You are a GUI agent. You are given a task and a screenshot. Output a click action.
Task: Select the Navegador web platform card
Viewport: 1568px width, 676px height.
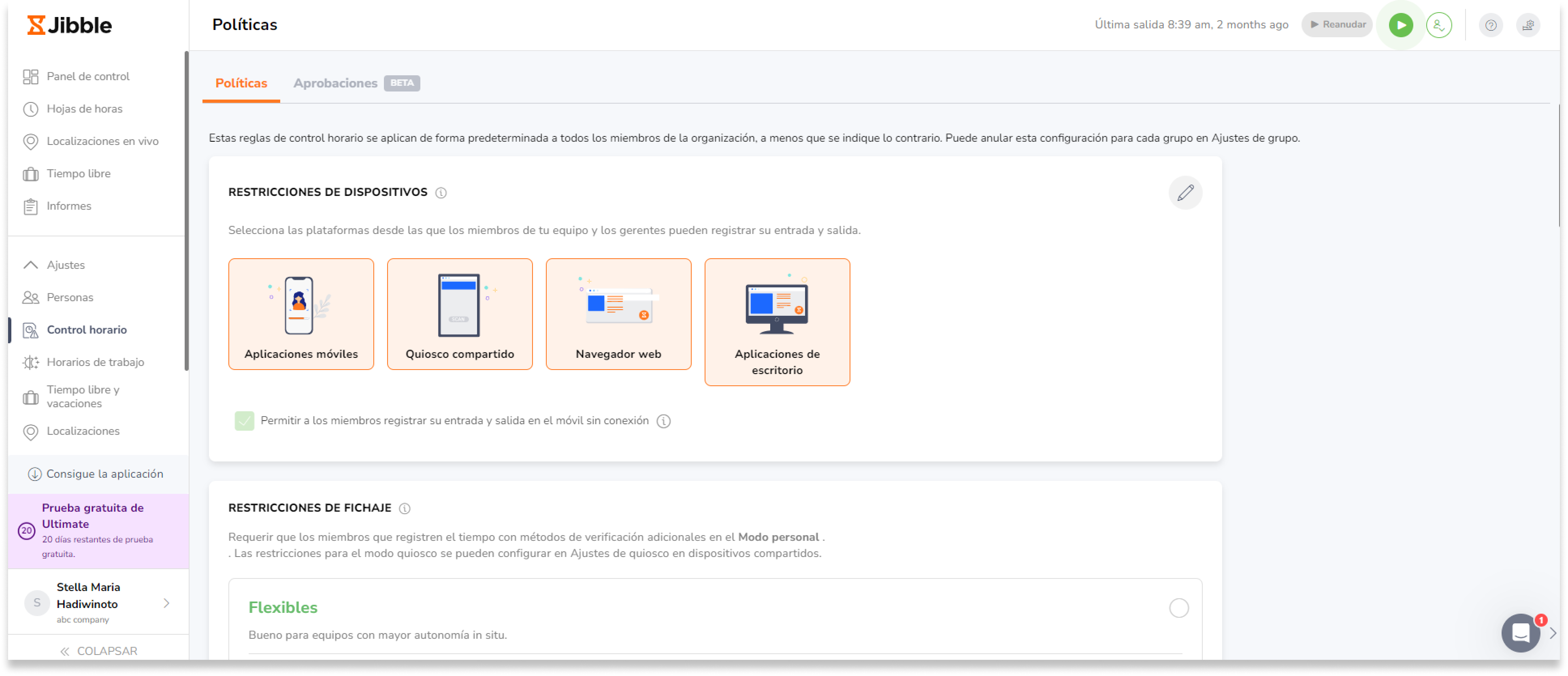(618, 314)
